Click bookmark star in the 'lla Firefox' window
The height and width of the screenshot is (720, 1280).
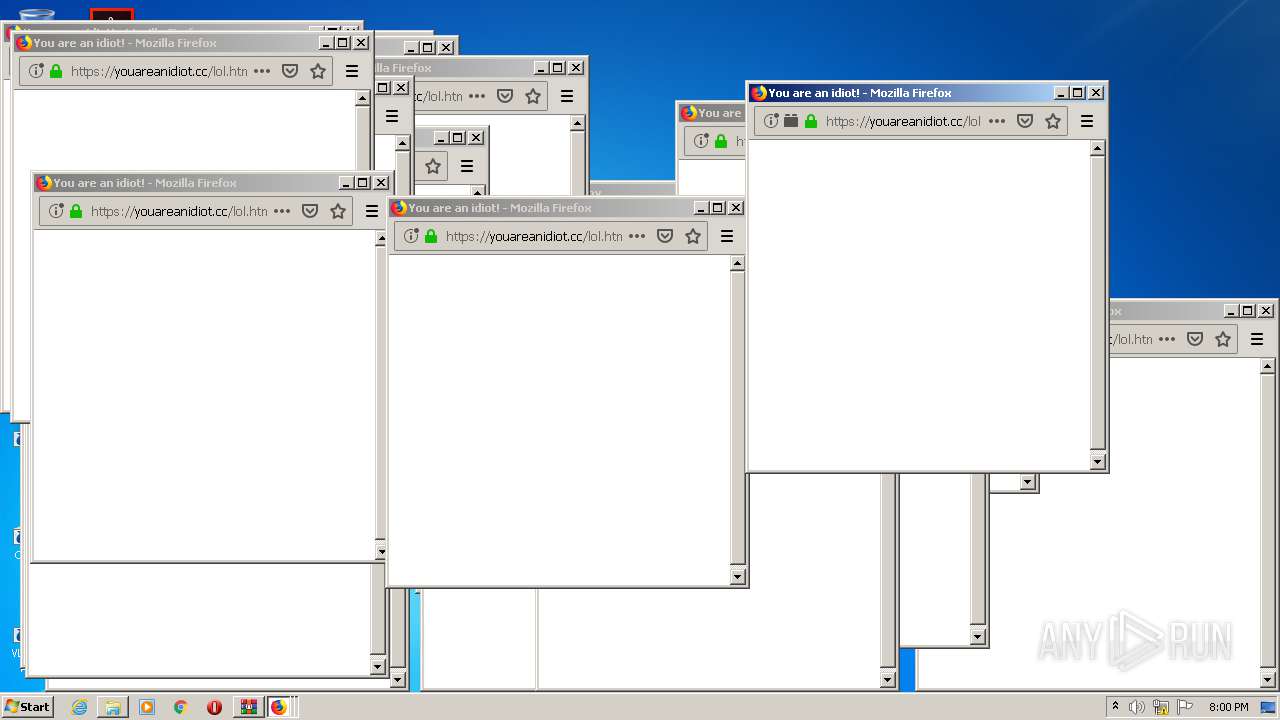533,96
